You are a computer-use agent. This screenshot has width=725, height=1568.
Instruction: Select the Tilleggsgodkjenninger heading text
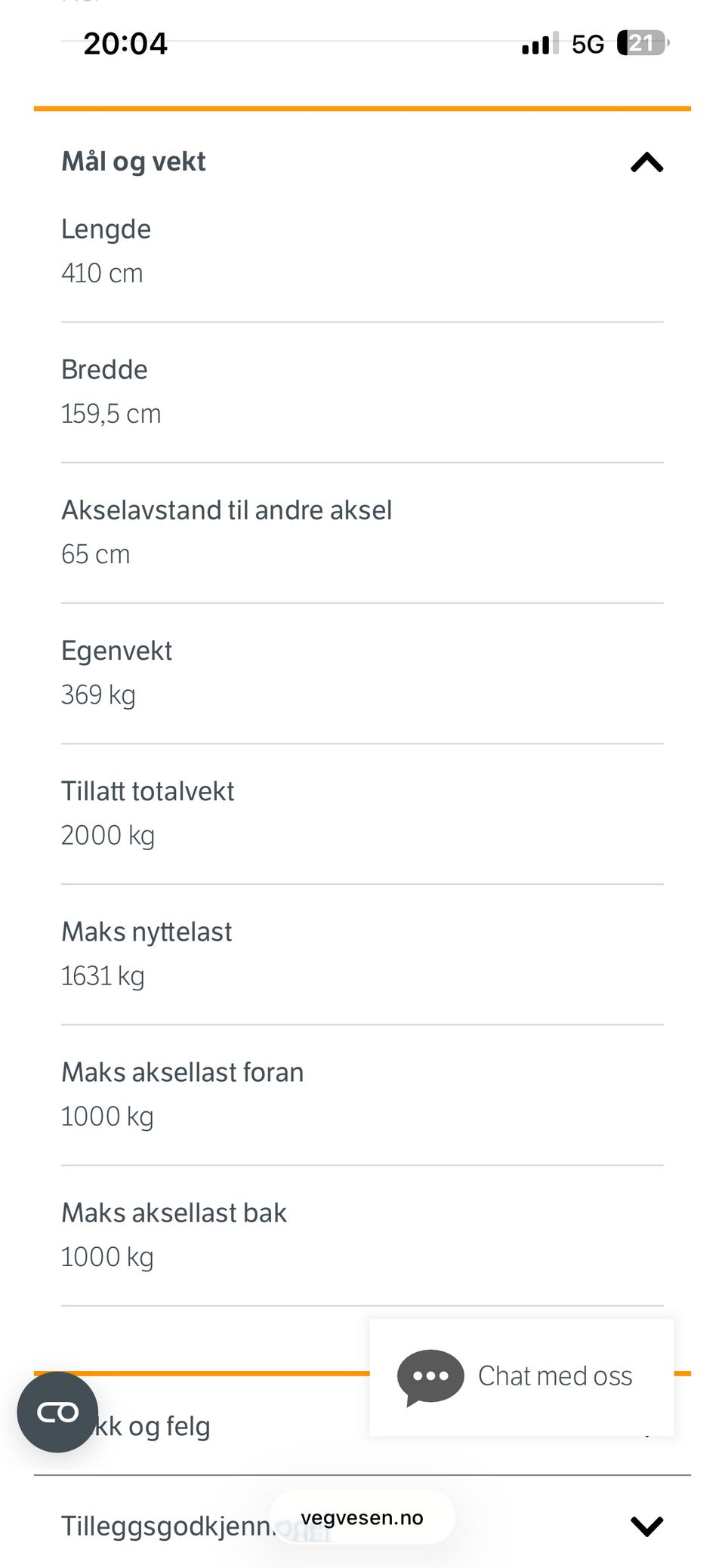[168, 1526]
